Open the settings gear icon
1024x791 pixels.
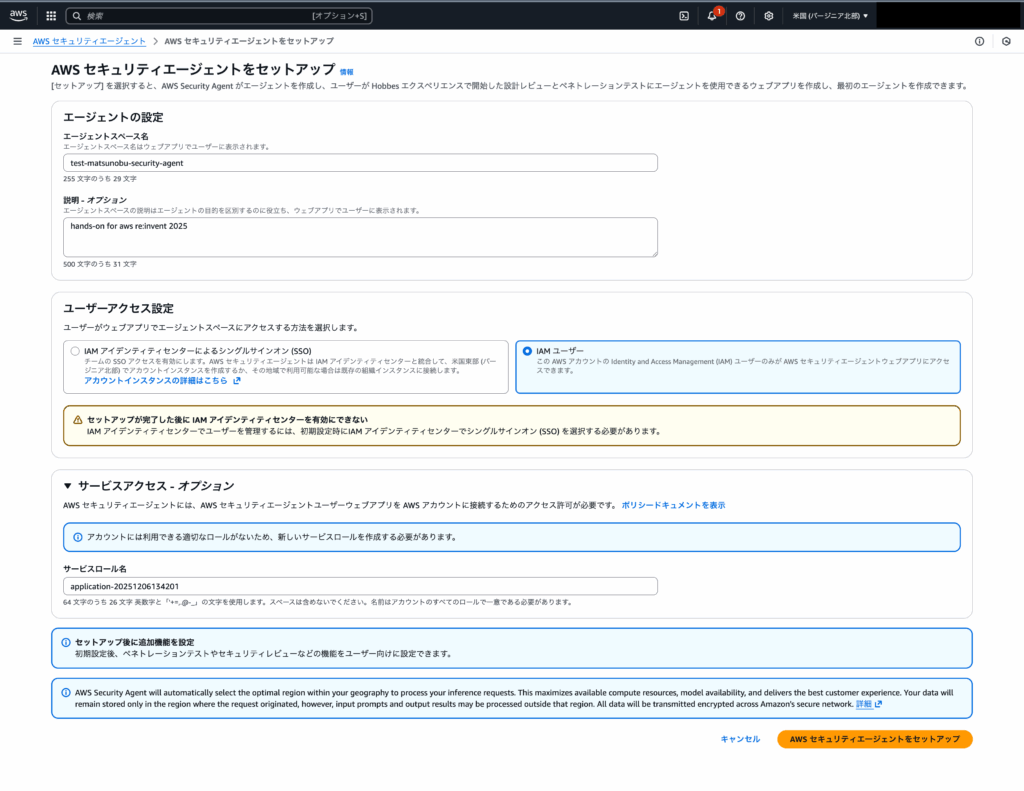(x=768, y=16)
